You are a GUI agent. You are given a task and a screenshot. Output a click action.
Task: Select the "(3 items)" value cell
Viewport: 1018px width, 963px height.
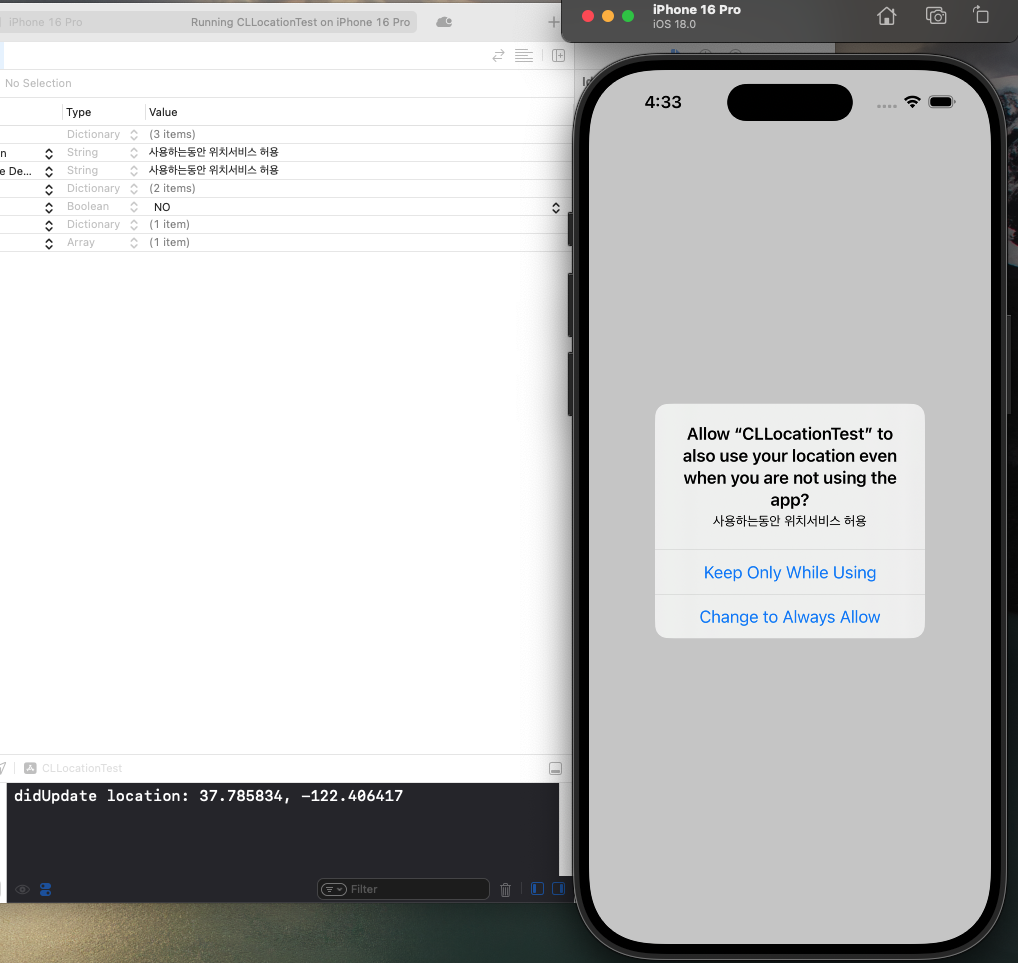click(172, 134)
